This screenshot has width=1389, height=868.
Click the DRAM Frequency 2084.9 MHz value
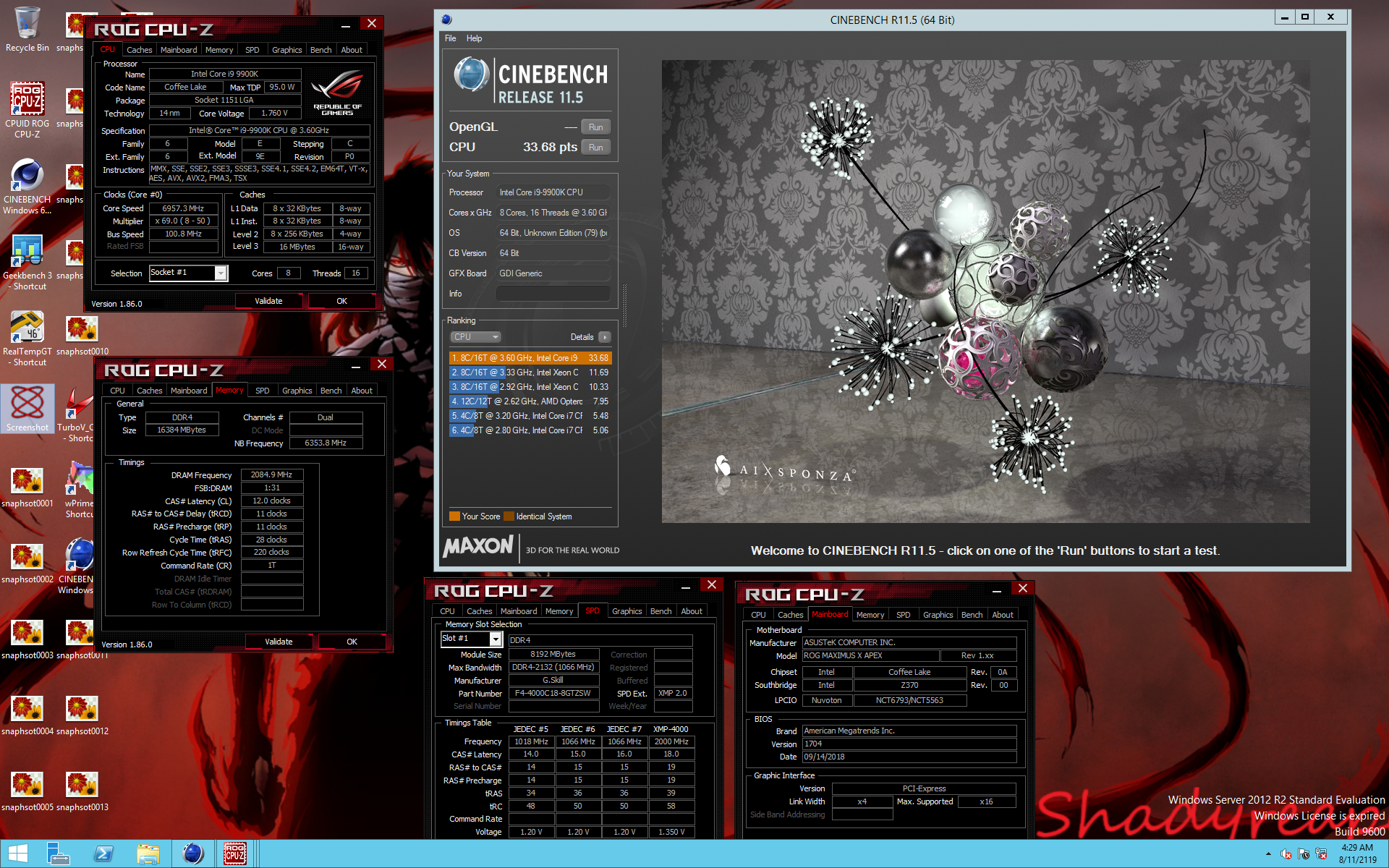point(271,475)
